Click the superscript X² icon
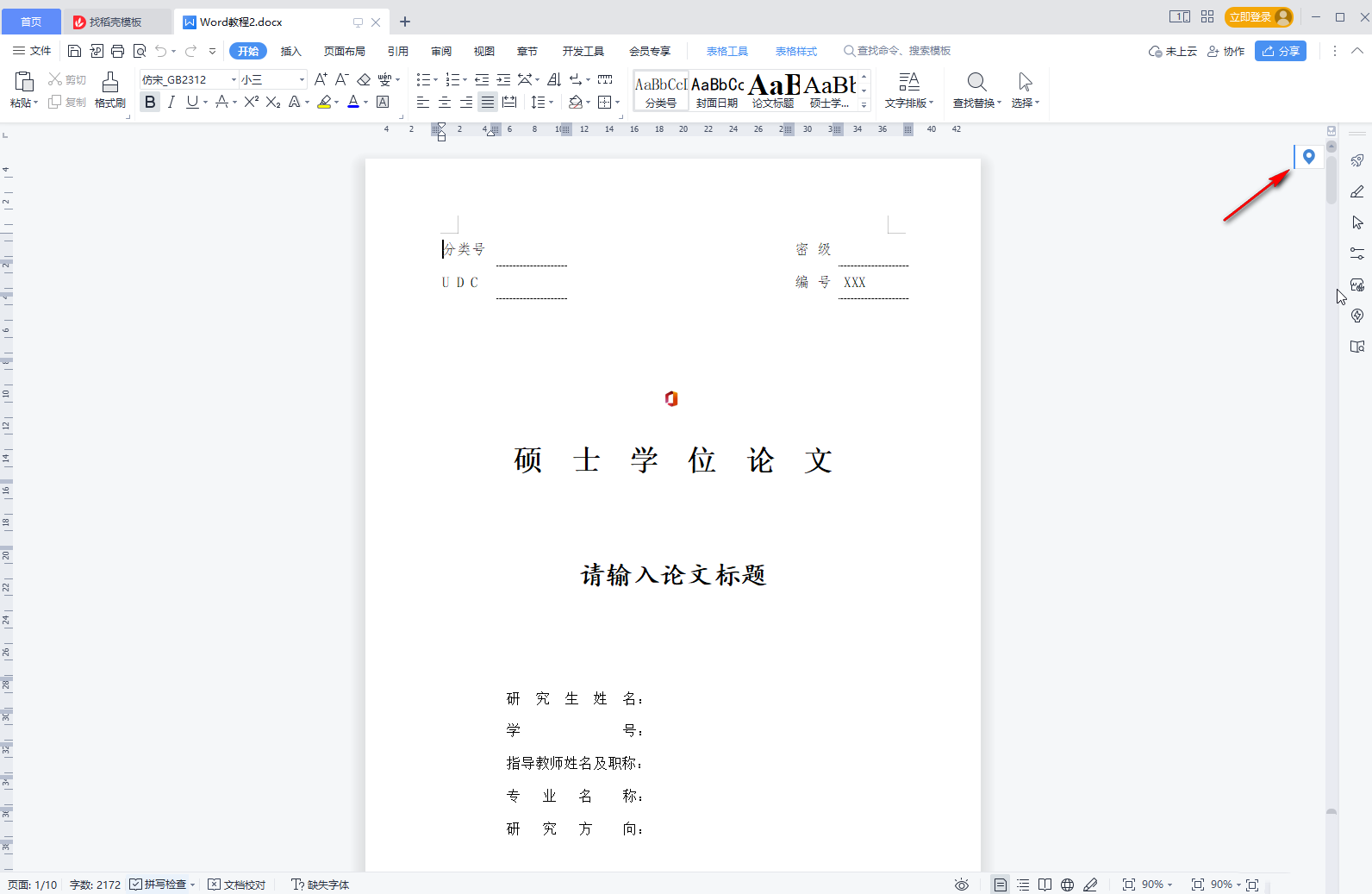1372x894 pixels. click(251, 103)
